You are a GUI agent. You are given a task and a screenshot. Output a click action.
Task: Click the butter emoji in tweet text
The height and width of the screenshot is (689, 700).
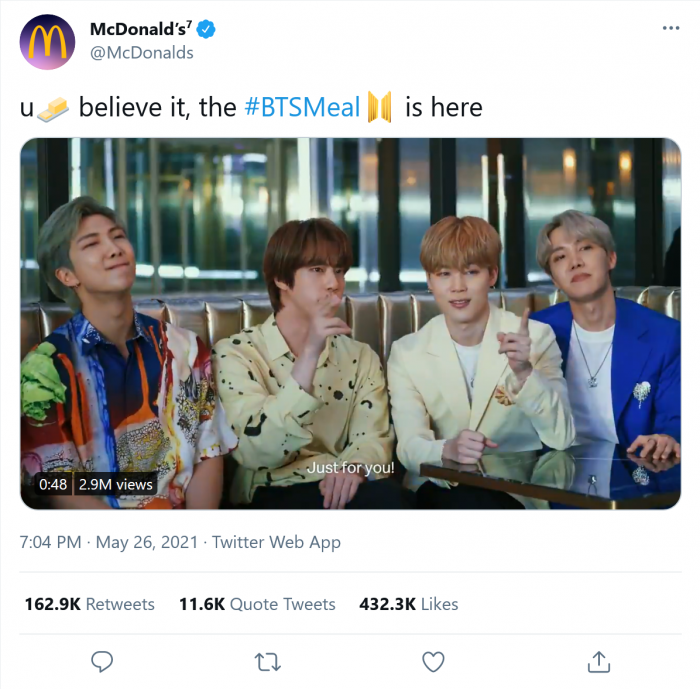coord(54,108)
